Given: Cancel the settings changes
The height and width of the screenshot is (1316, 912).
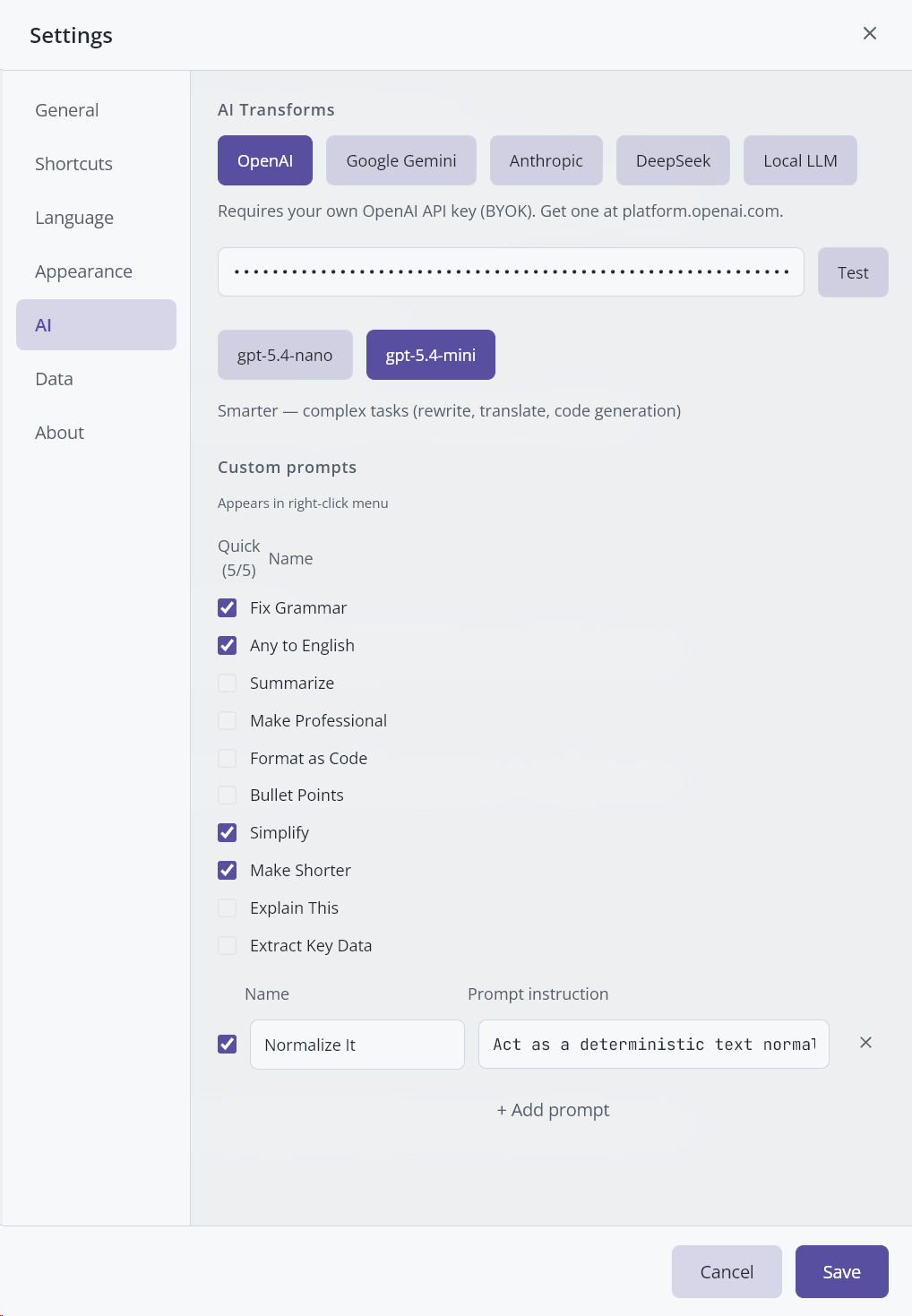Looking at the screenshot, I should 726,1271.
